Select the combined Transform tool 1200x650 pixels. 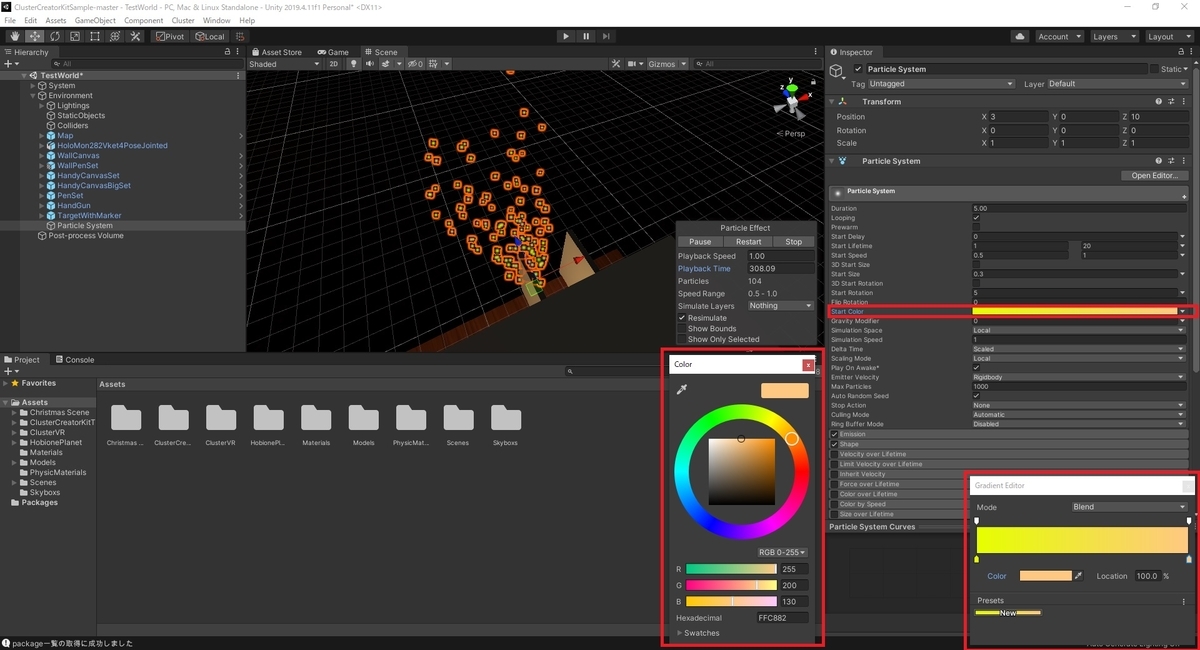point(114,37)
